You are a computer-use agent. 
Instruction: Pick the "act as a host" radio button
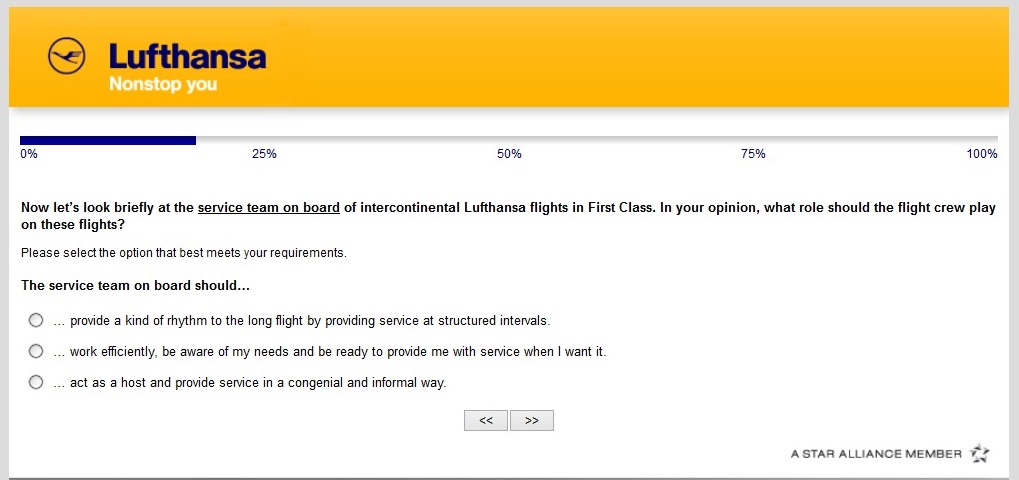tap(36, 382)
